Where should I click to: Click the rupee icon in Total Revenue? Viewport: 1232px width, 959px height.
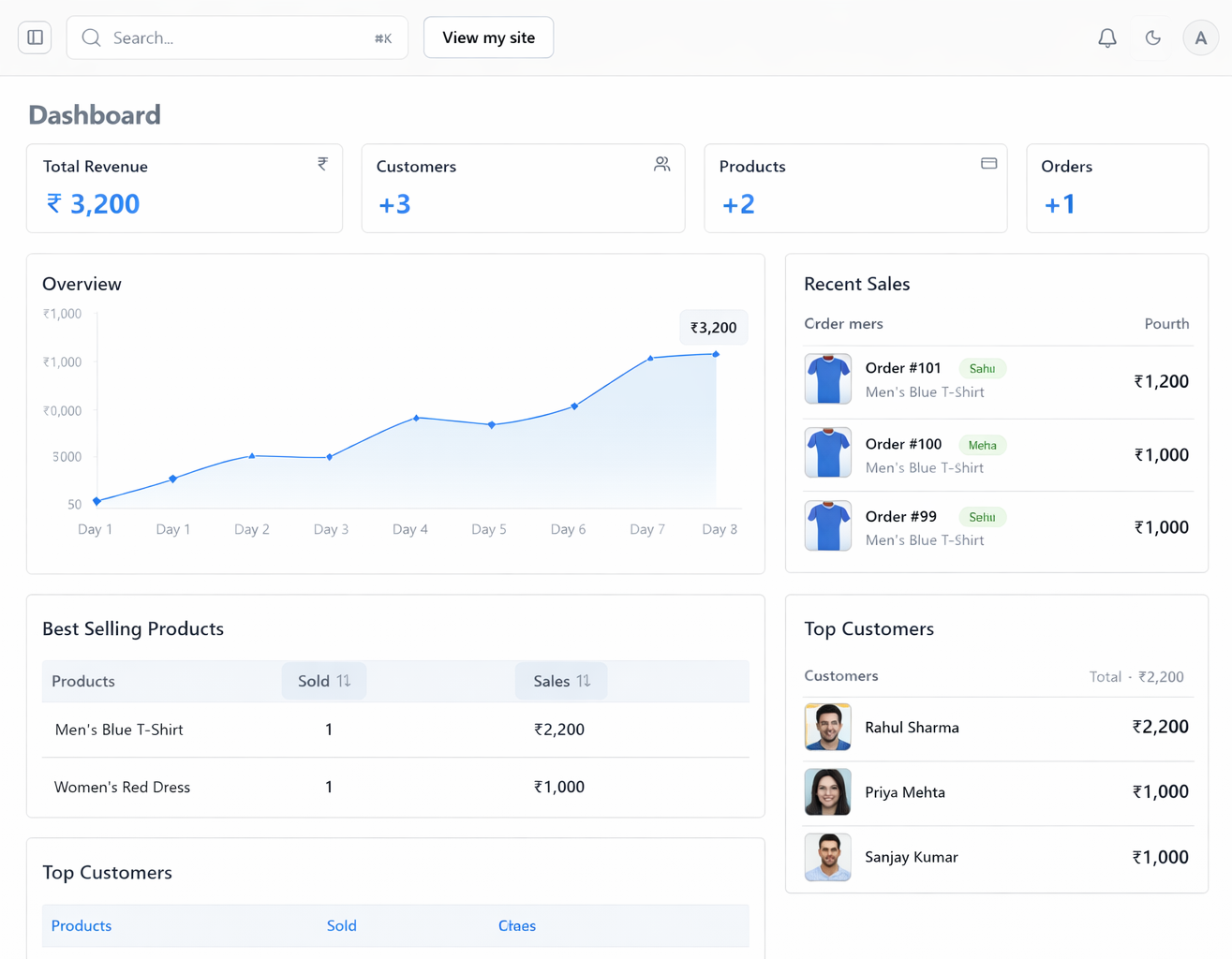(x=322, y=164)
